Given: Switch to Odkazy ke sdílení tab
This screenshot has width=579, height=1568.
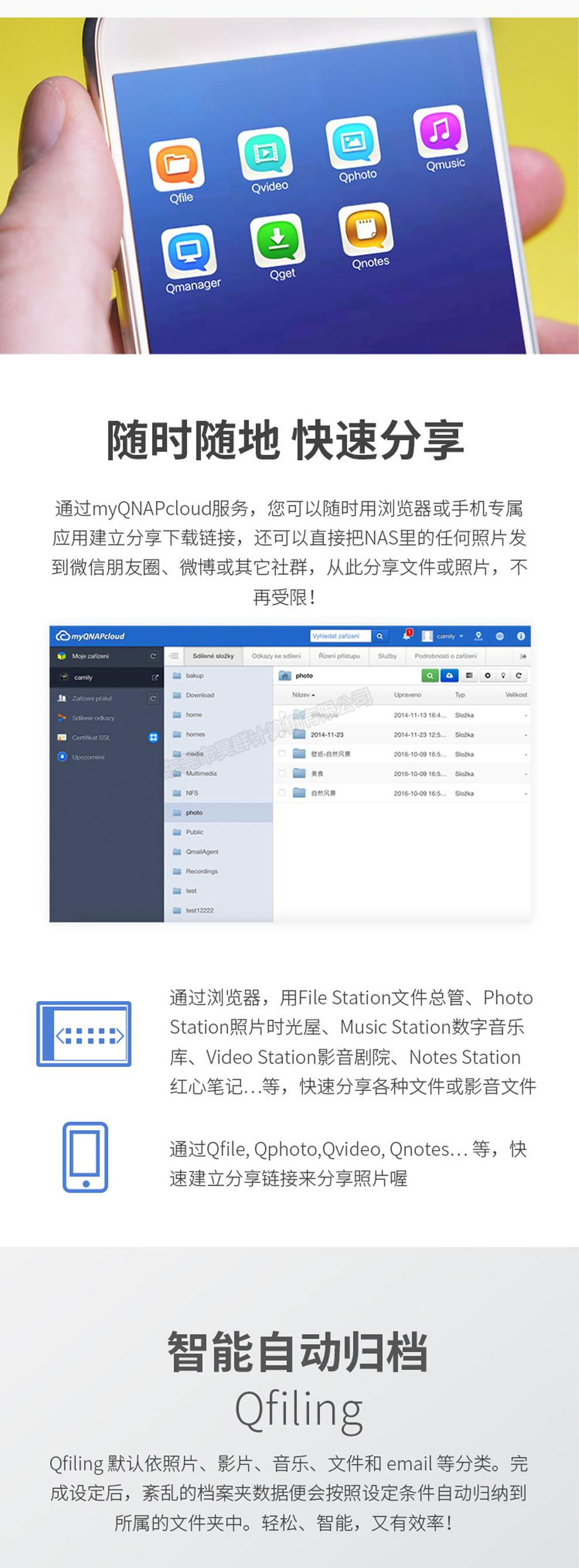Looking at the screenshot, I should [x=277, y=656].
